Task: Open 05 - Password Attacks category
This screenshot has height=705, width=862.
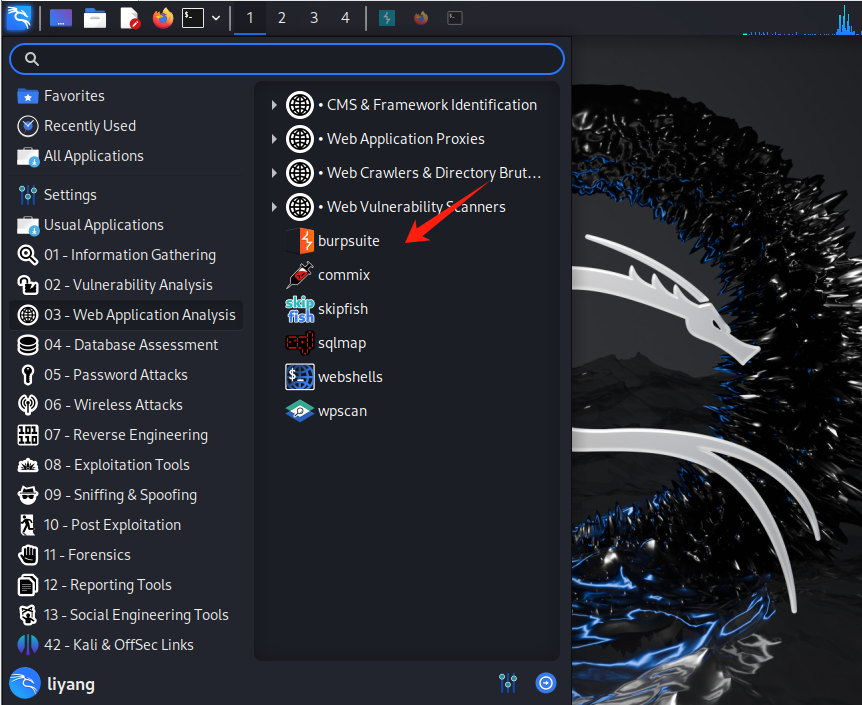Action: [126, 375]
